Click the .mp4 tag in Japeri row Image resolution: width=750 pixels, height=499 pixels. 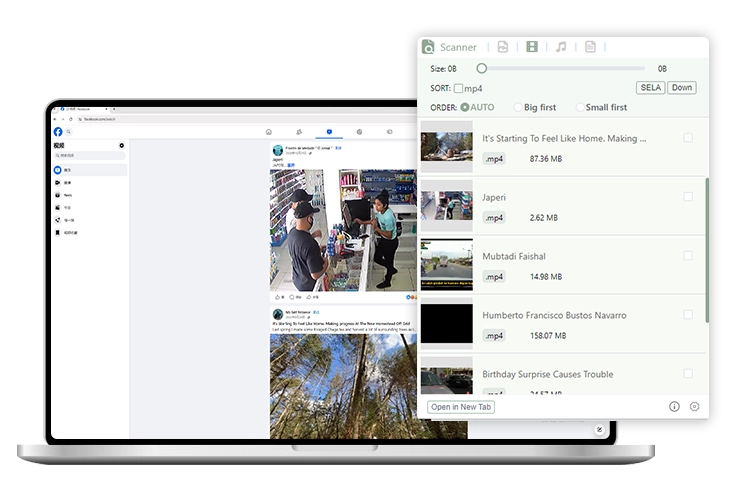click(494, 218)
